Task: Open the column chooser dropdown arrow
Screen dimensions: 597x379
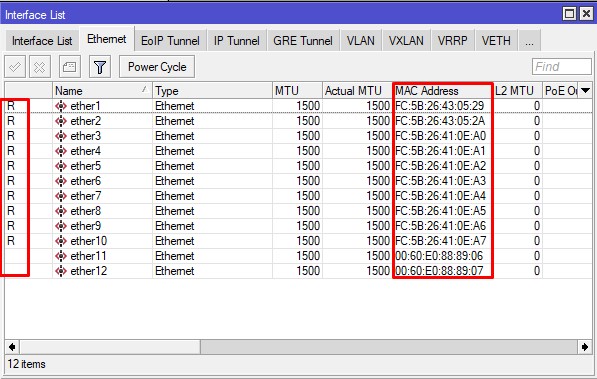Action: tap(586, 91)
